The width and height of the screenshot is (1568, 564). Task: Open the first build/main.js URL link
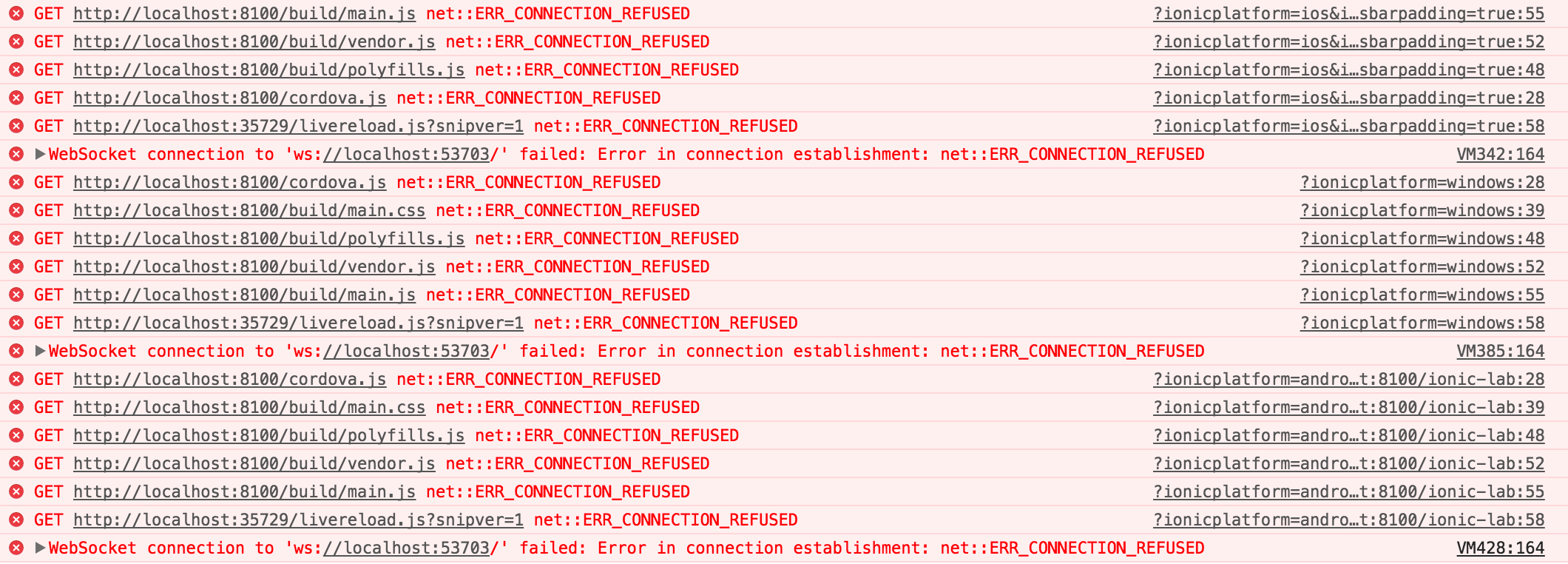(x=244, y=13)
